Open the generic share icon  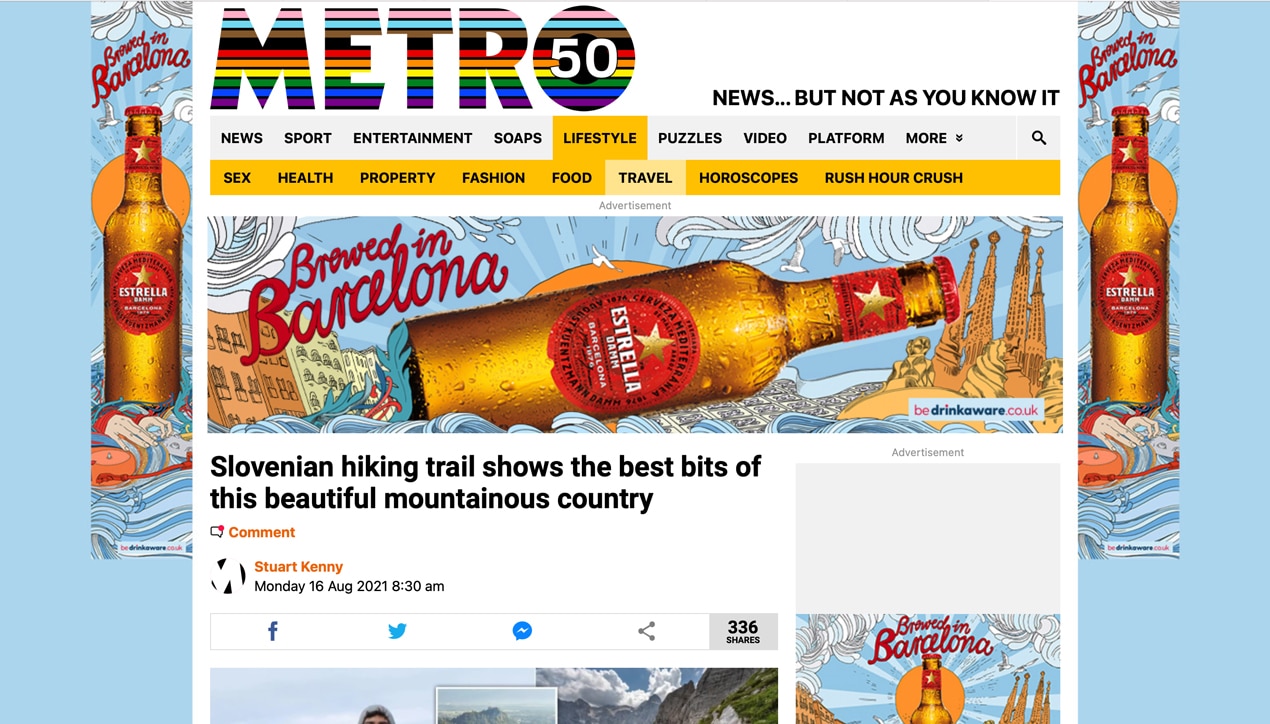[647, 631]
